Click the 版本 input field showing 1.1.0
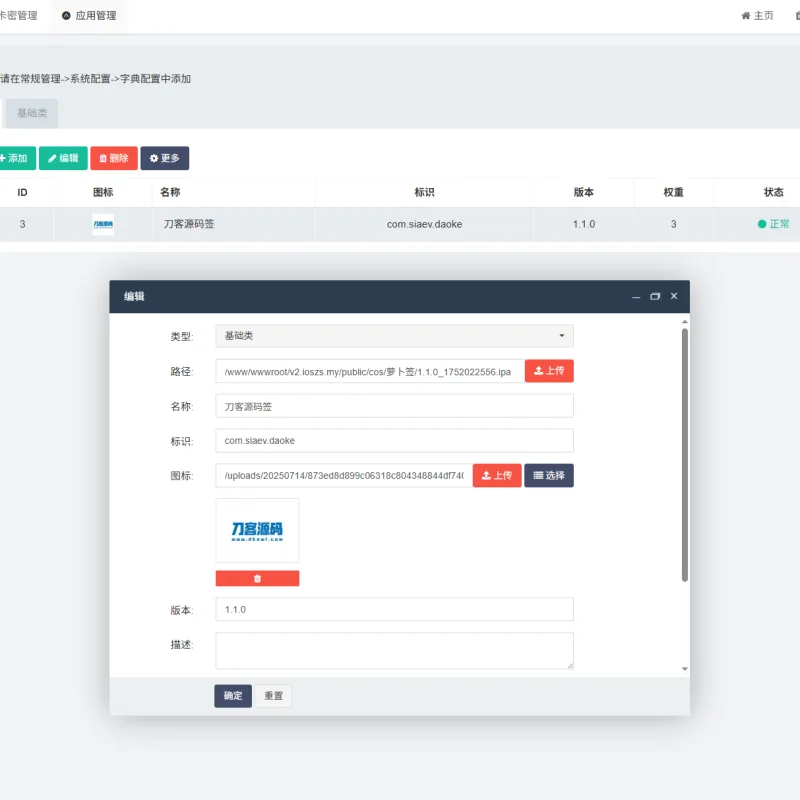Viewport: 800px width, 800px height. [394, 610]
